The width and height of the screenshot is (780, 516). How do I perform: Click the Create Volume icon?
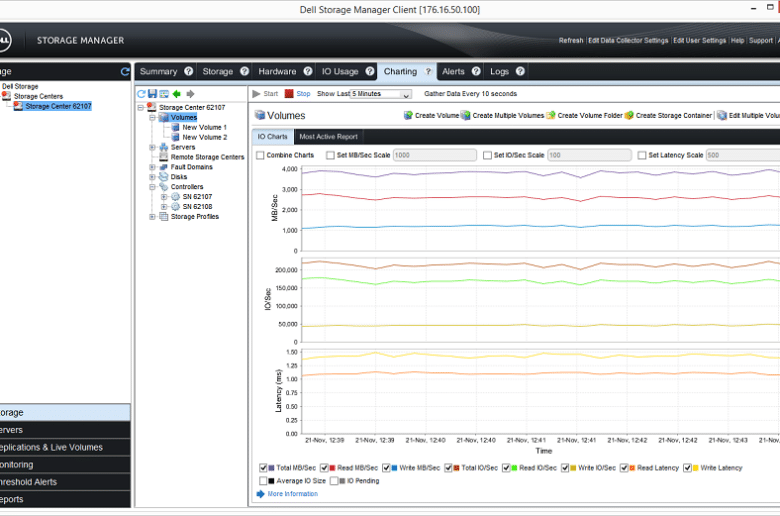[x=408, y=115]
